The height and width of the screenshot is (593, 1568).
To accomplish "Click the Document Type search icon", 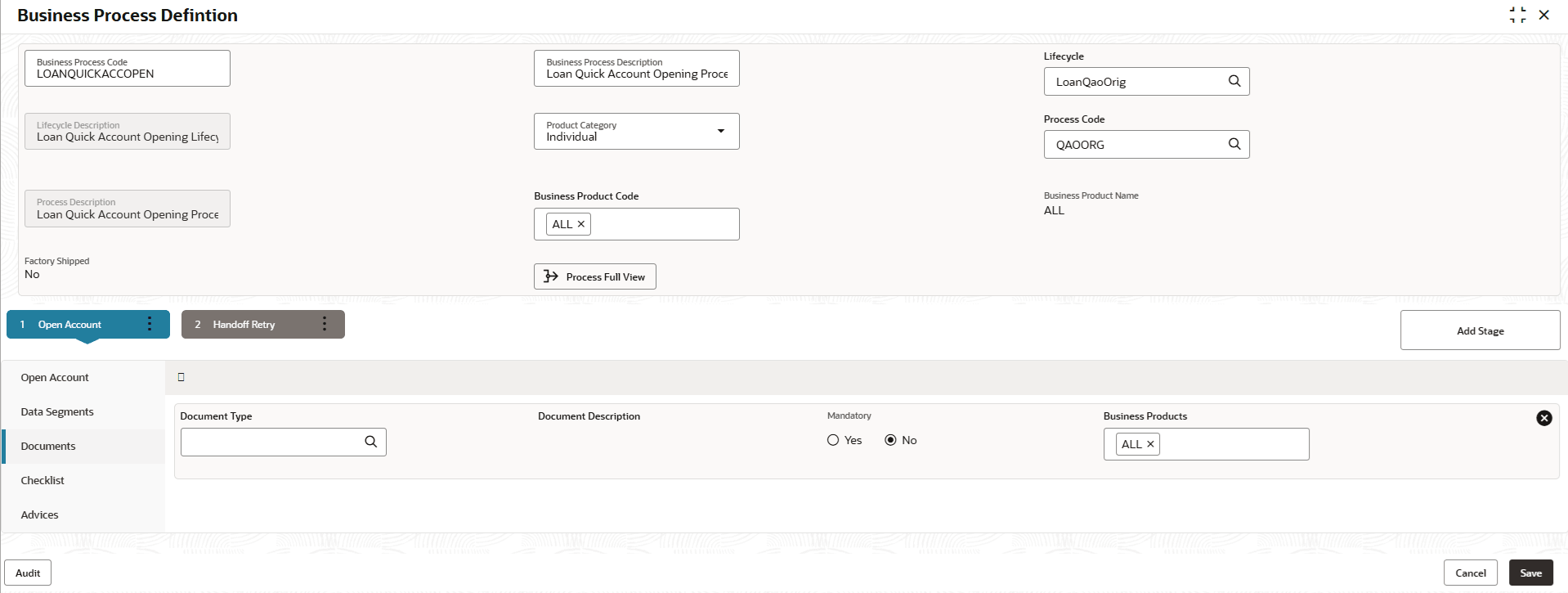I will tap(370, 442).
